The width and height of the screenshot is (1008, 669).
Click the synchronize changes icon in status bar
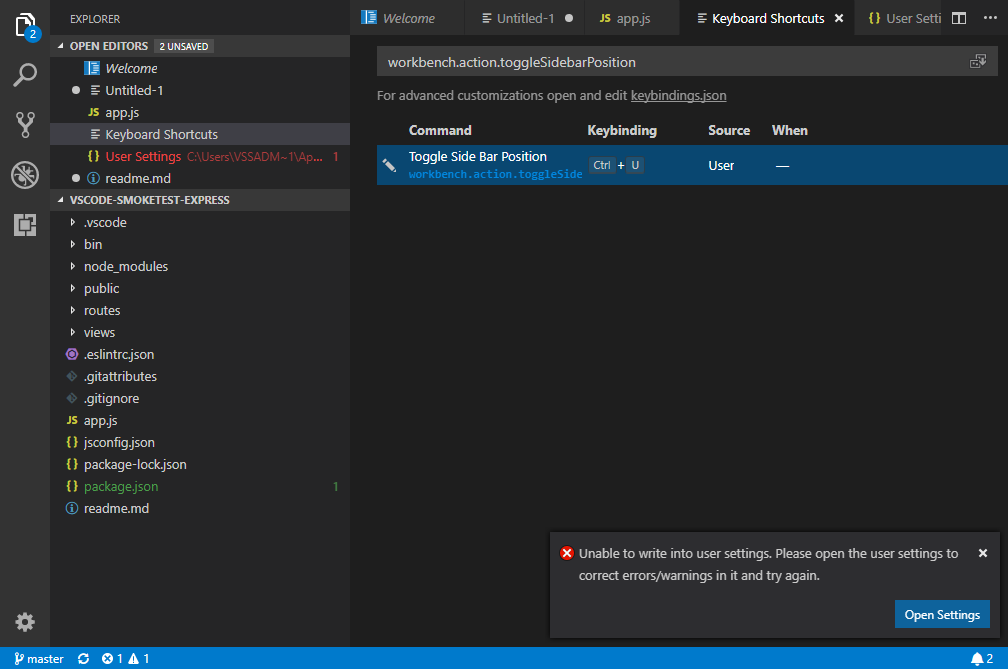[84, 658]
